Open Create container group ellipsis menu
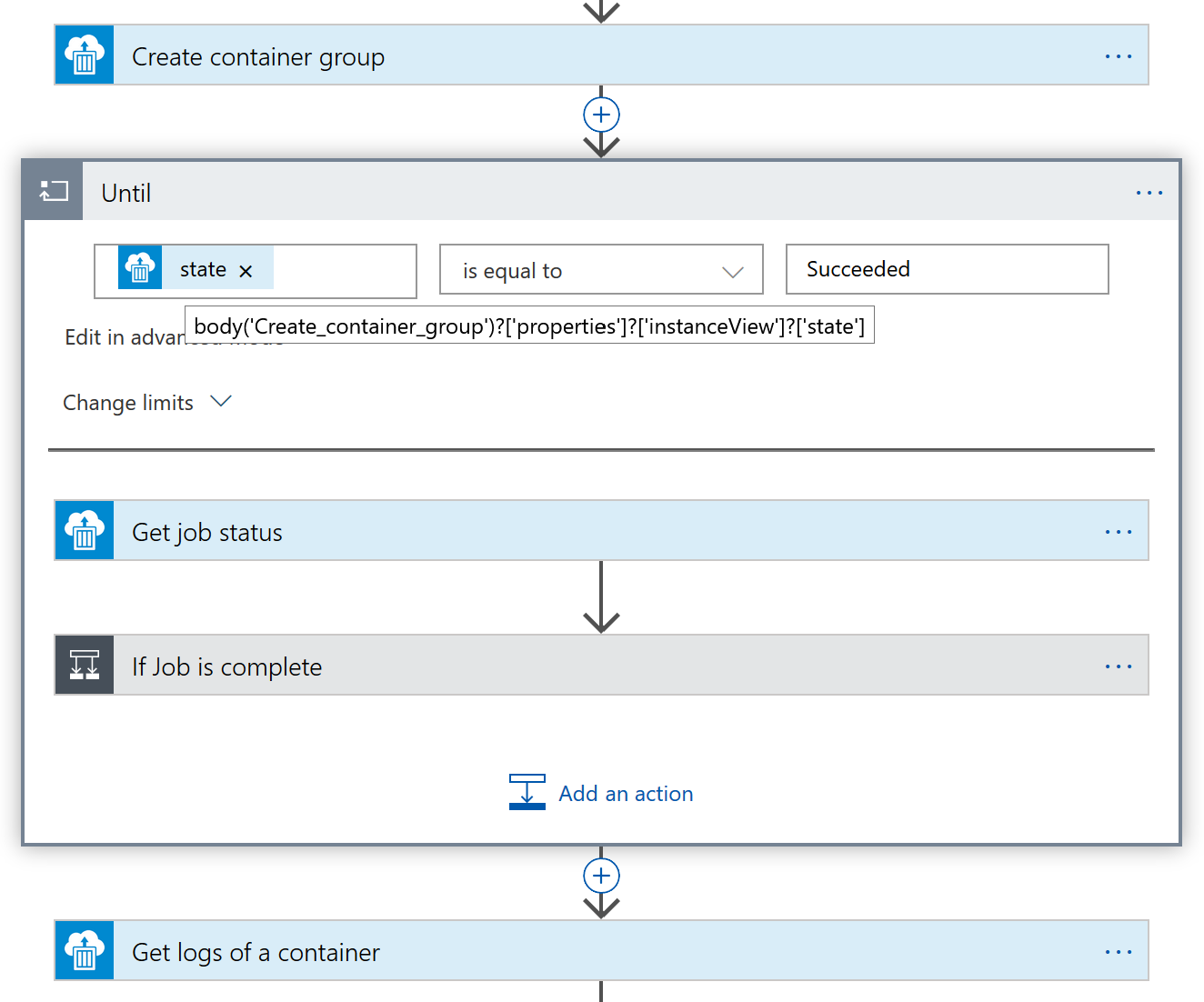The image size is (1204, 1002). (1118, 56)
